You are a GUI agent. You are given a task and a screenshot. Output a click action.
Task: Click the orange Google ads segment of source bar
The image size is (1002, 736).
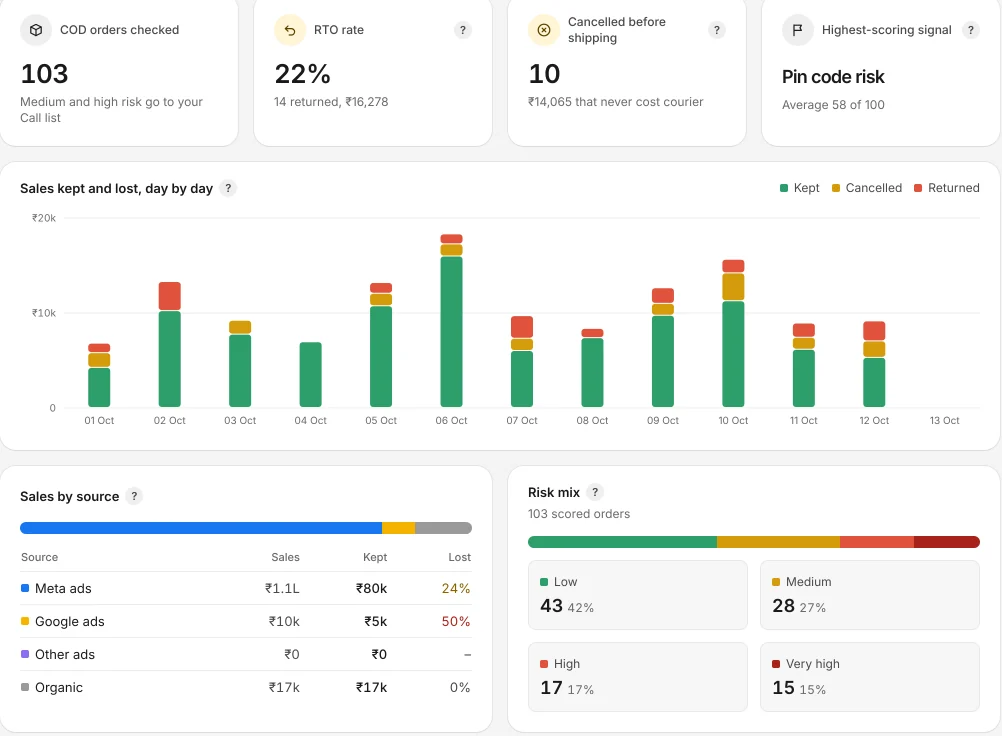tap(399, 528)
